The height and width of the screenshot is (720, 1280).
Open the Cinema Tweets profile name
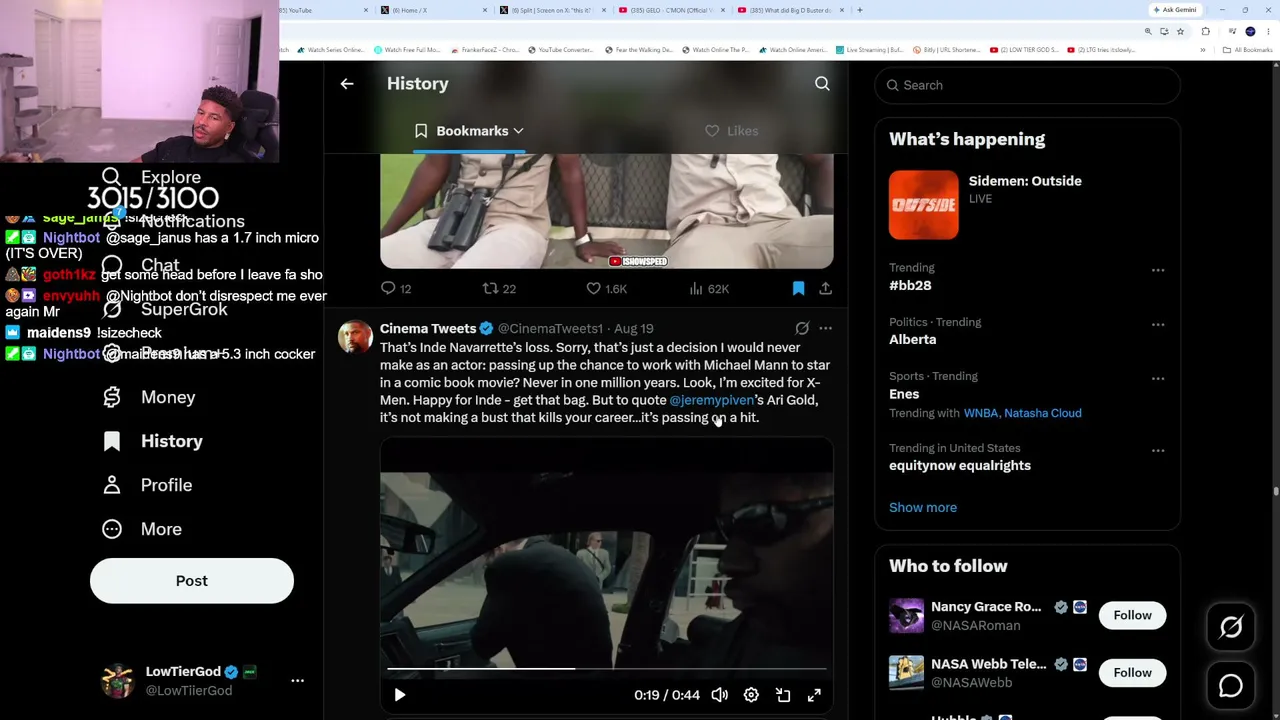click(428, 328)
